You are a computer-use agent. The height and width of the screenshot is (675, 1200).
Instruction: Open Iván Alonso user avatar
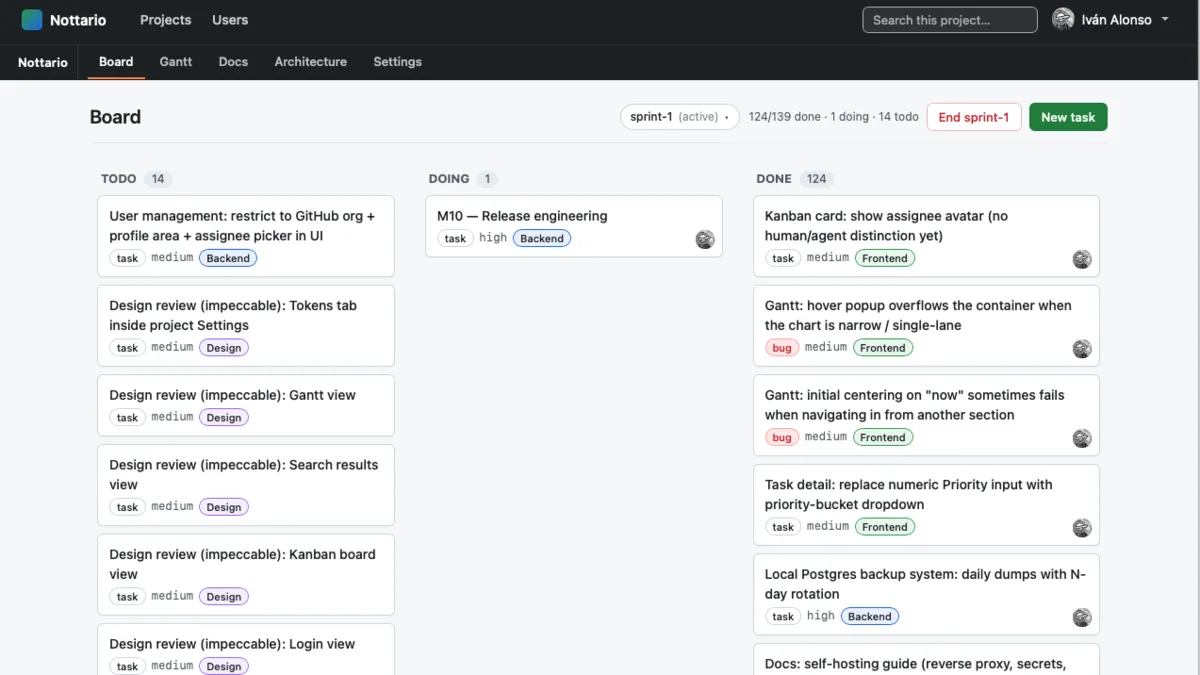[x=1063, y=20]
